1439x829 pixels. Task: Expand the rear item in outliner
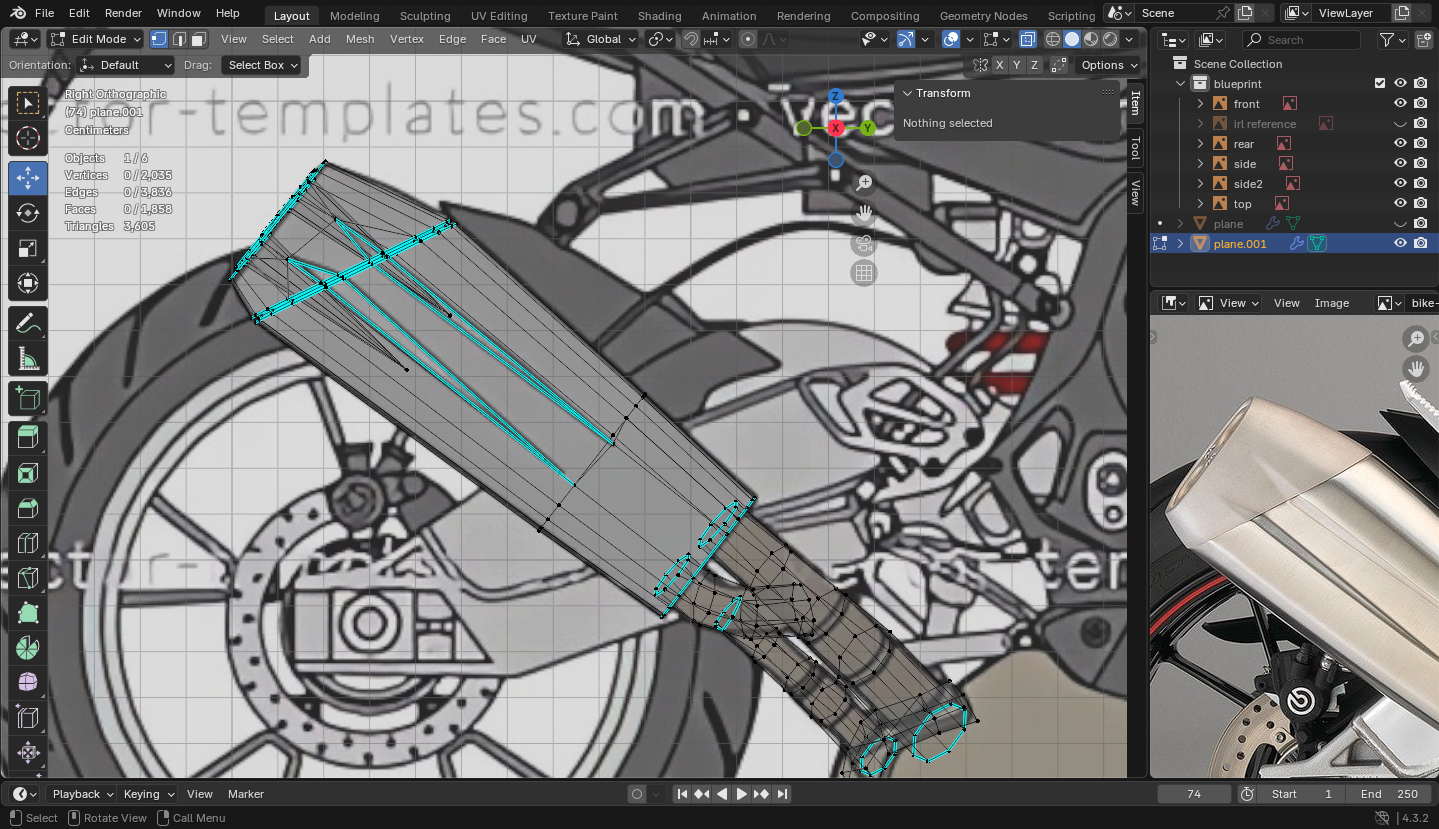pos(1200,144)
